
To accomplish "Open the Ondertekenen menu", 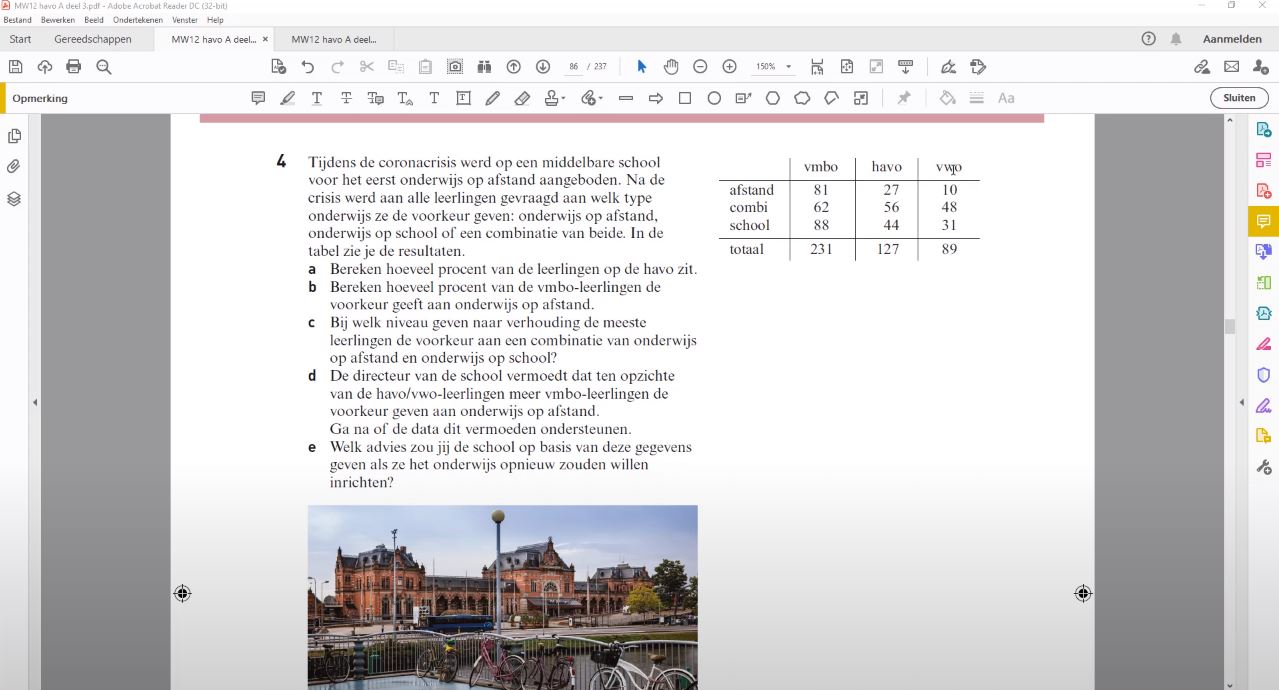I will pos(138,20).
